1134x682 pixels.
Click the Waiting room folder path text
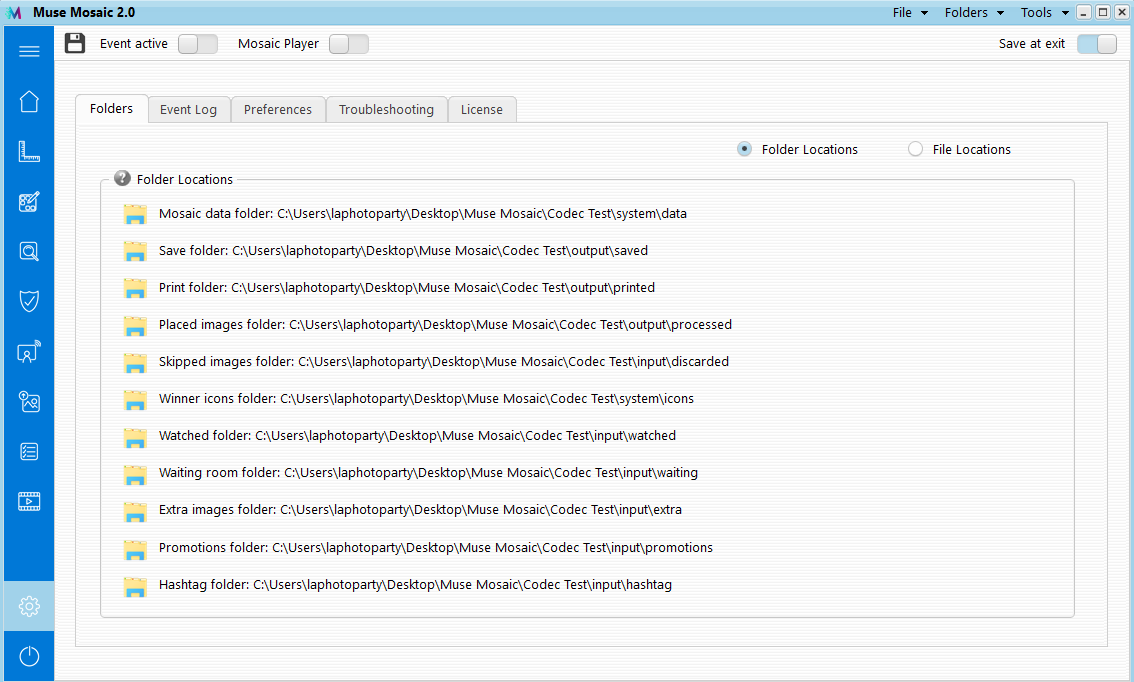tap(428, 472)
